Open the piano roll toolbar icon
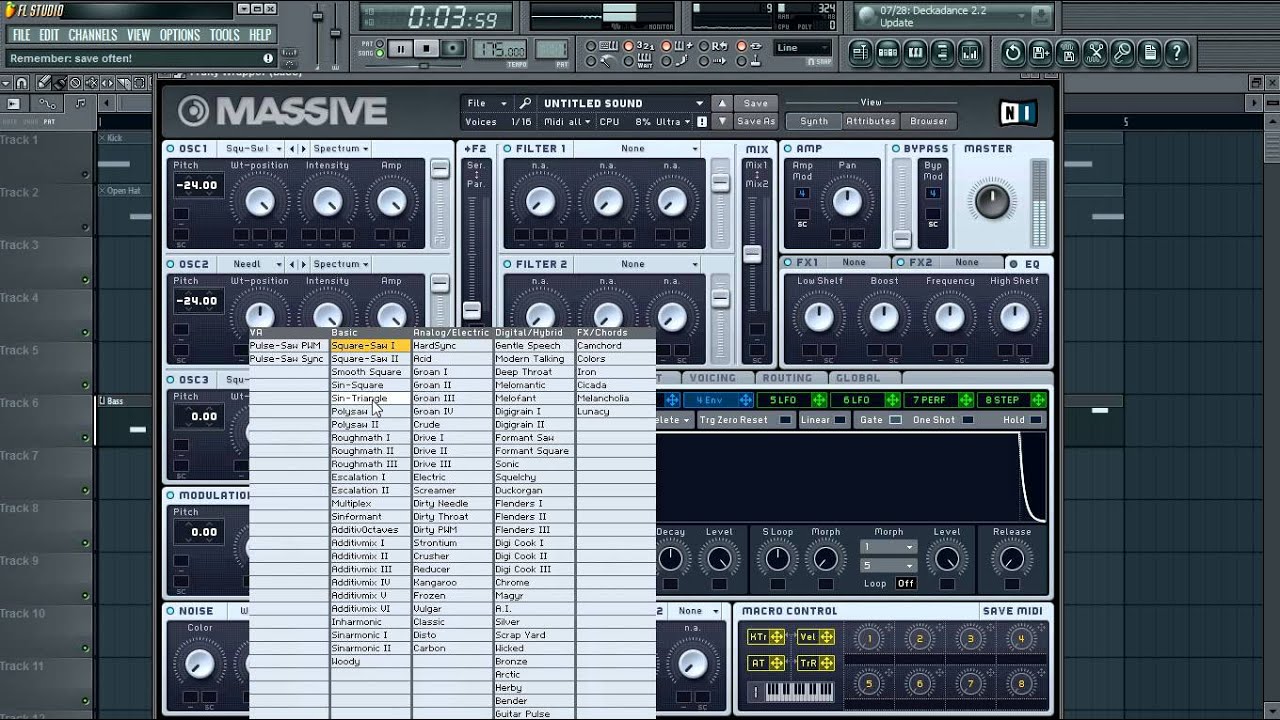 click(x=914, y=53)
